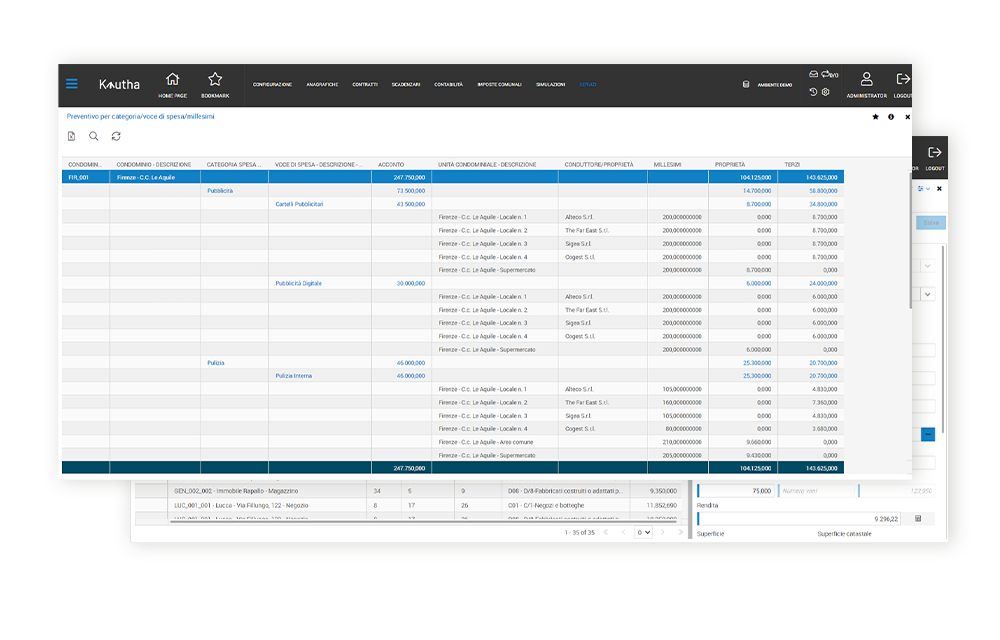
Task: Click the magnifying glass search icon
Action: (94, 136)
